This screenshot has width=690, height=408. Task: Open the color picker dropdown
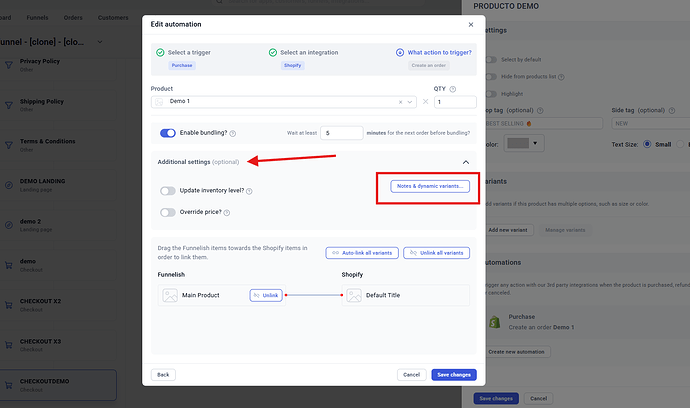521,143
